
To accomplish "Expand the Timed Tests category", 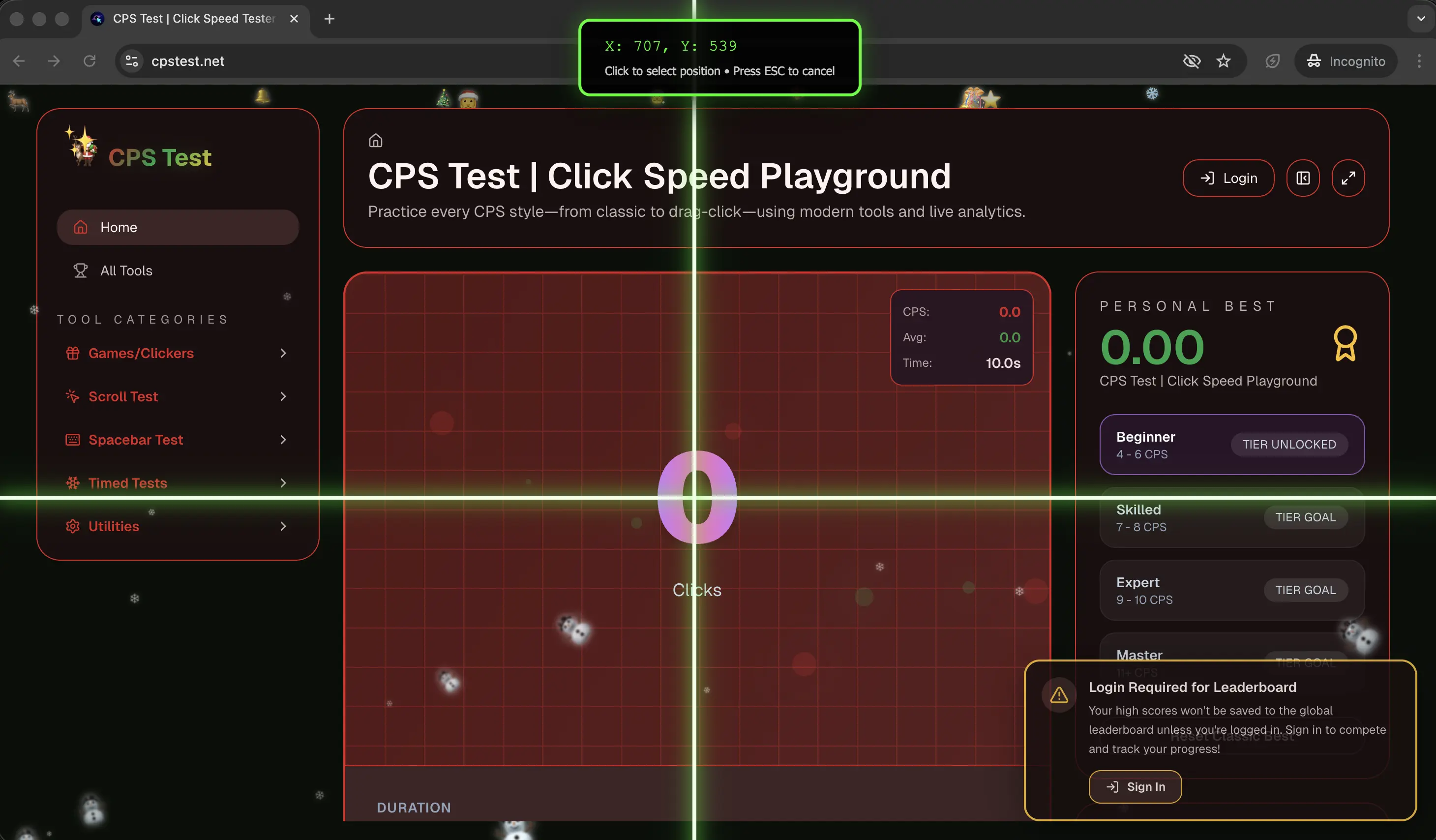I will [283, 483].
